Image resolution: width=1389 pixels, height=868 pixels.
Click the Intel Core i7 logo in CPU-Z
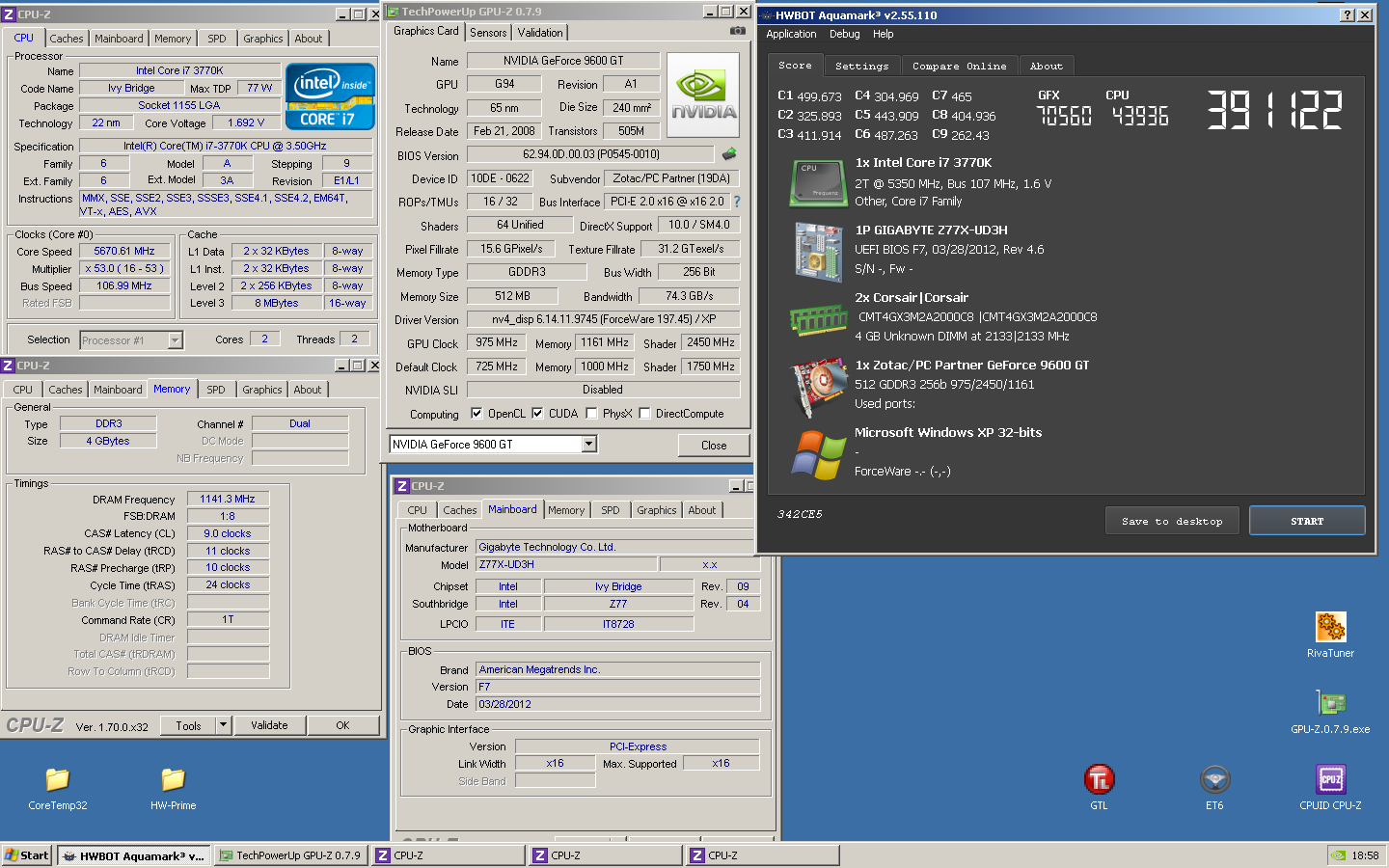coord(330,96)
